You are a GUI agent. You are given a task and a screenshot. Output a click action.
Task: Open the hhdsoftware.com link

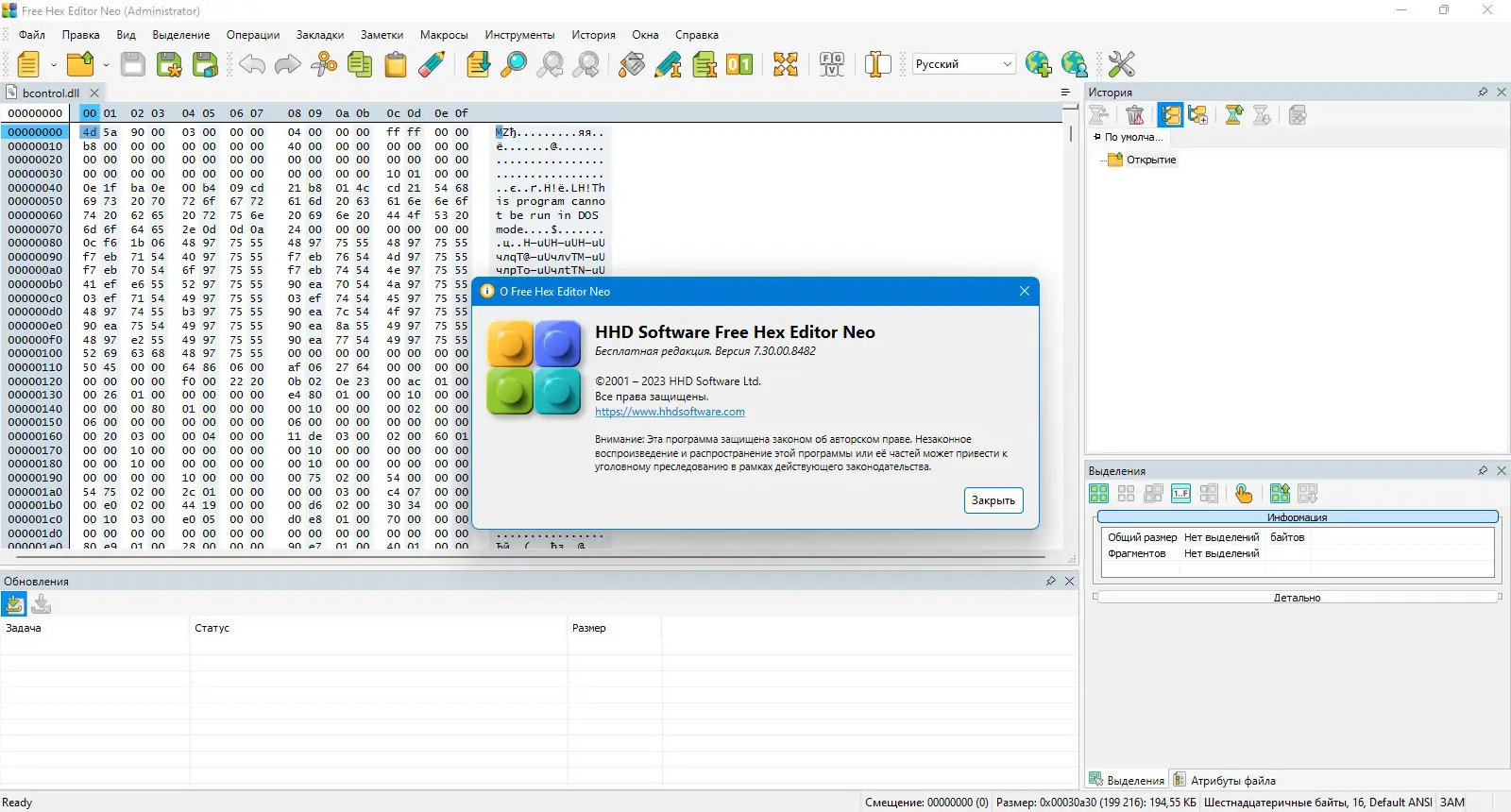pyautogui.click(x=670, y=412)
